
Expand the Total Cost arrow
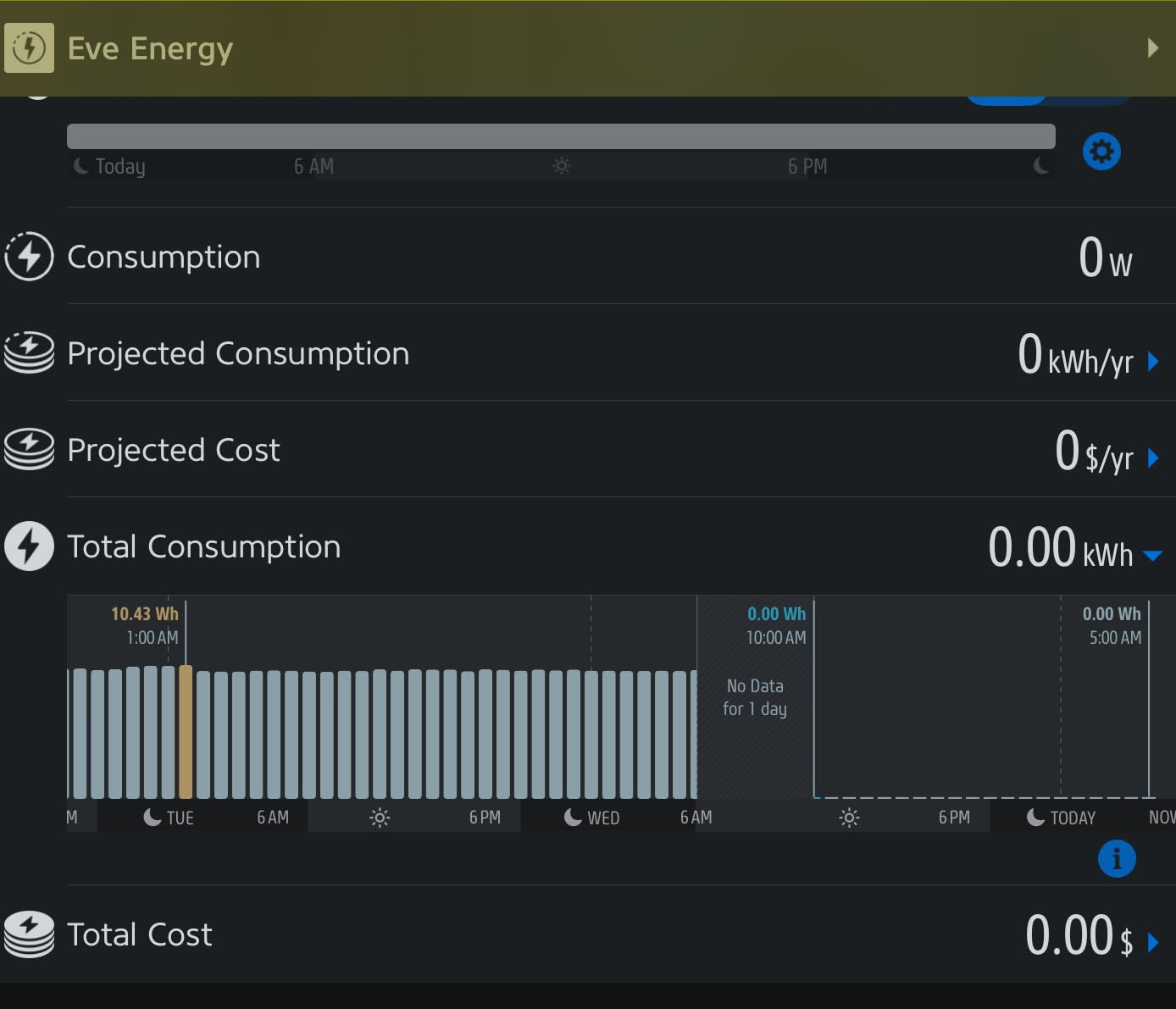click(x=1153, y=943)
